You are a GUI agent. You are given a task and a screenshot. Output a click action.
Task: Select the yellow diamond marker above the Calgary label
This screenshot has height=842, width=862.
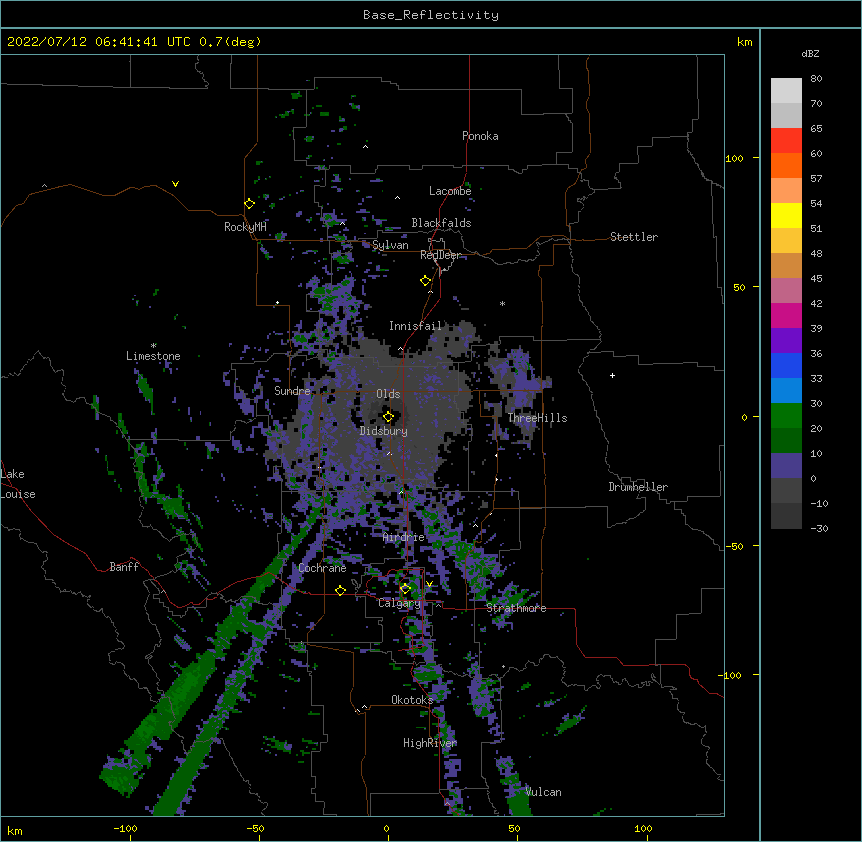(405, 589)
